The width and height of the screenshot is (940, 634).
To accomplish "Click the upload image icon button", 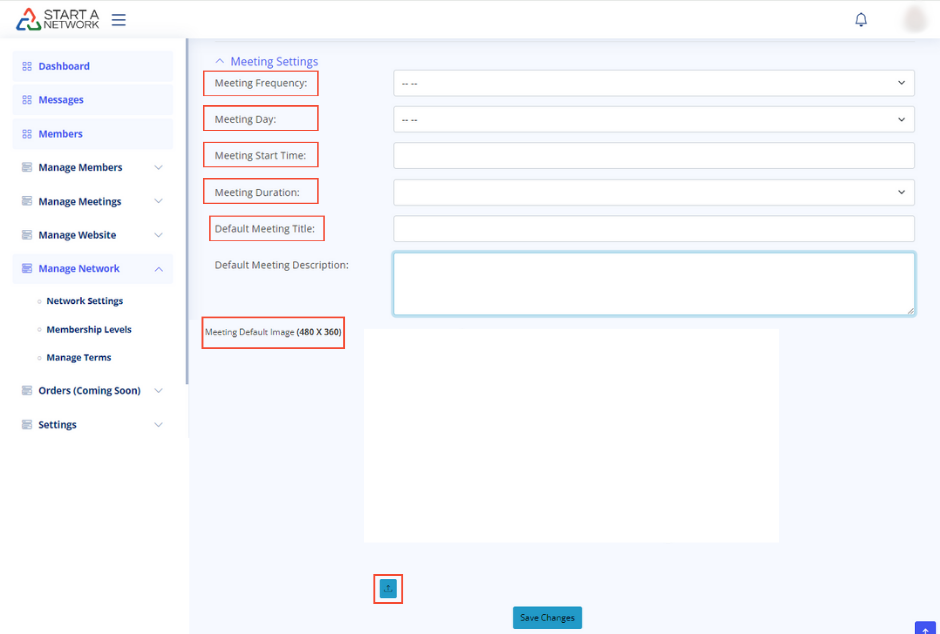I will coord(388,589).
